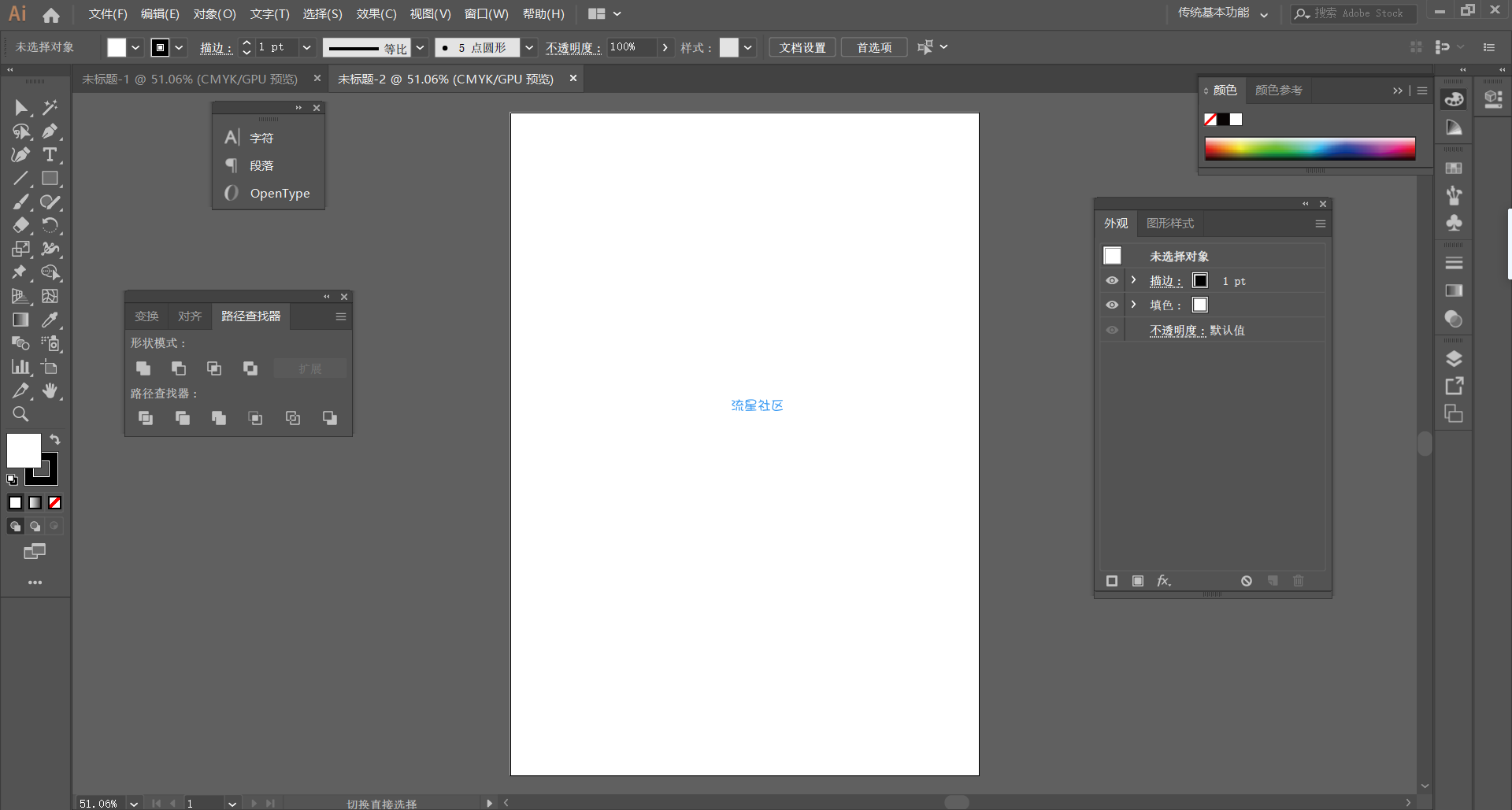The width and height of the screenshot is (1512, 810).
Task: Open the 效果(C) menu
Action: click(376, 14)
